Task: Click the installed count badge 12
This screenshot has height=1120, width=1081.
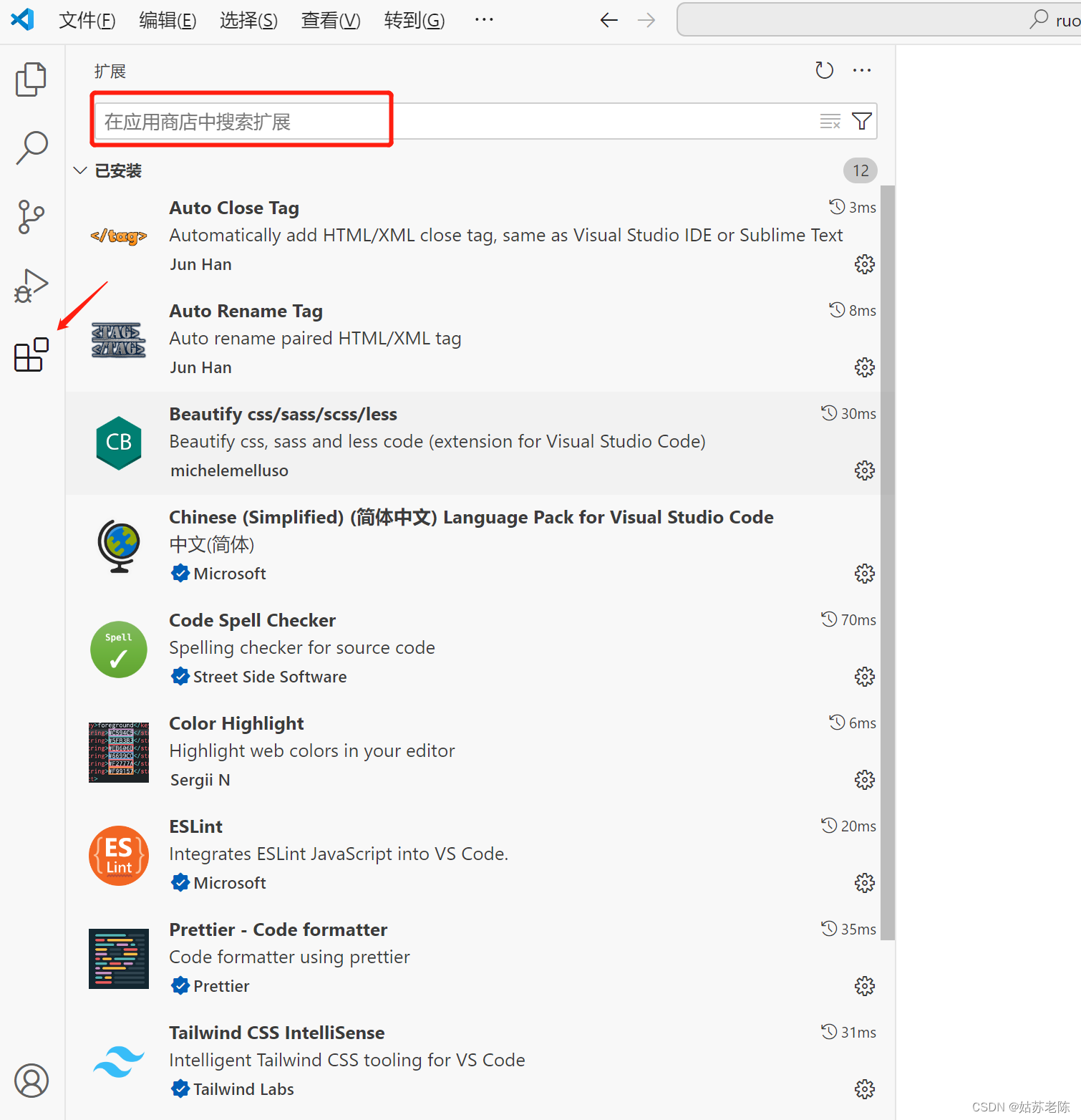Action: coord(861,170)
